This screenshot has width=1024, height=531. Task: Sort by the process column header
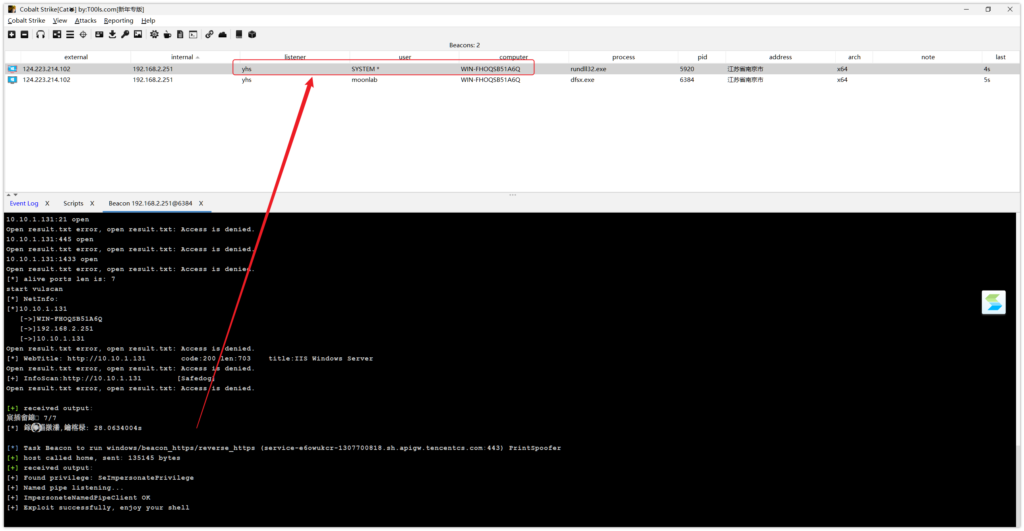[623, 57]
